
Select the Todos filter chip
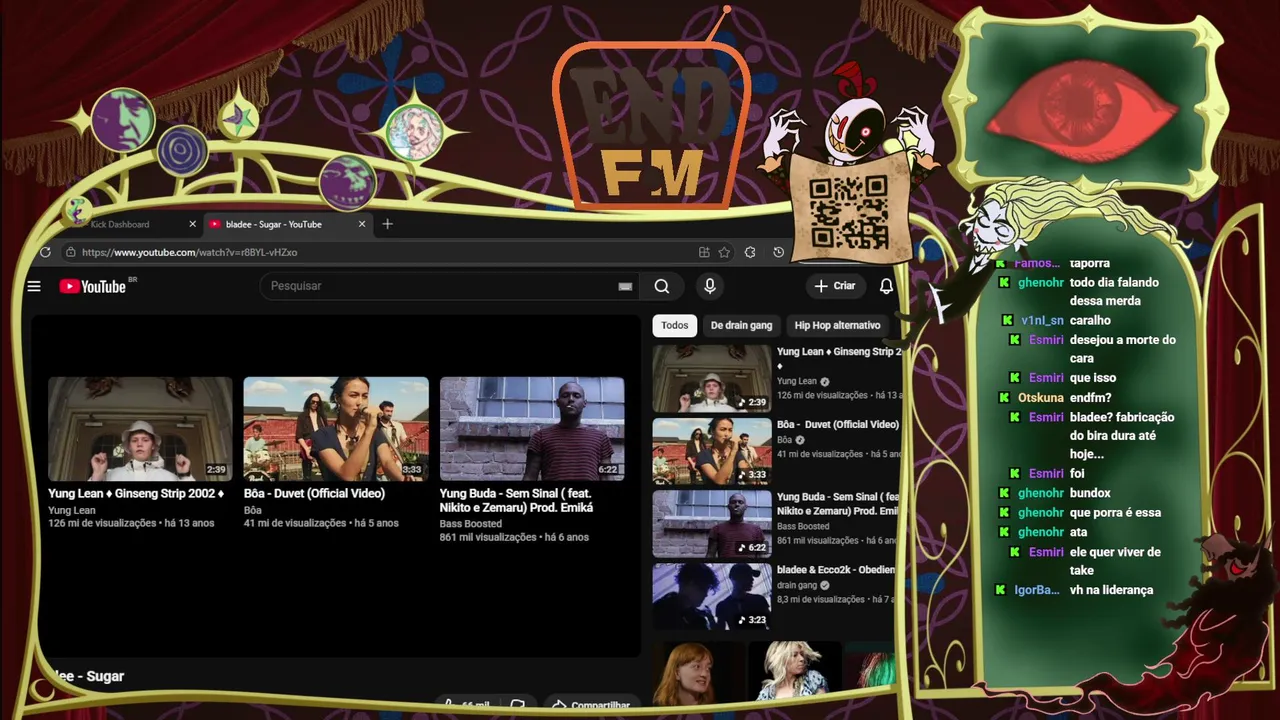675,325
